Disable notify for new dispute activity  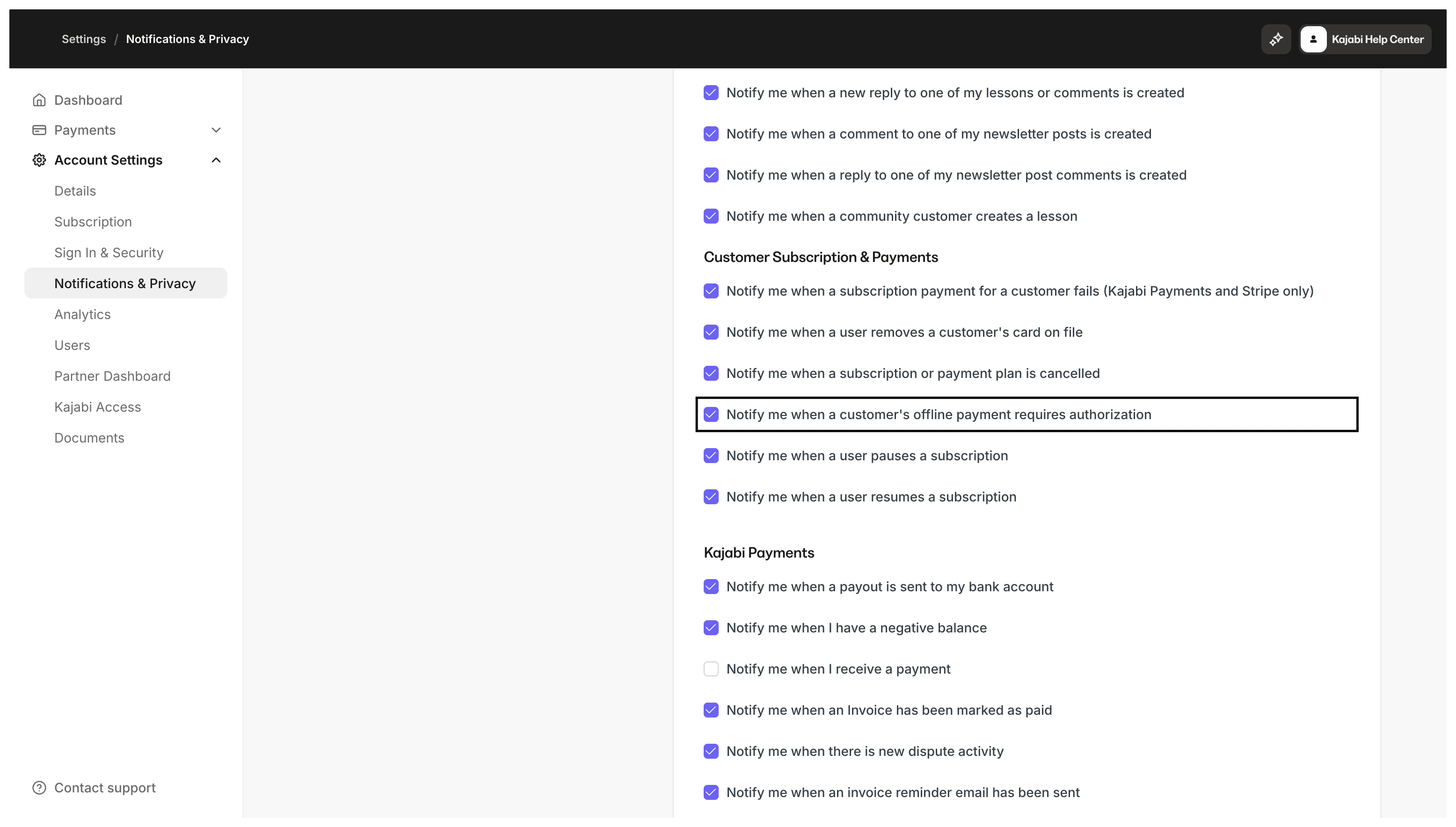(711, 751)
